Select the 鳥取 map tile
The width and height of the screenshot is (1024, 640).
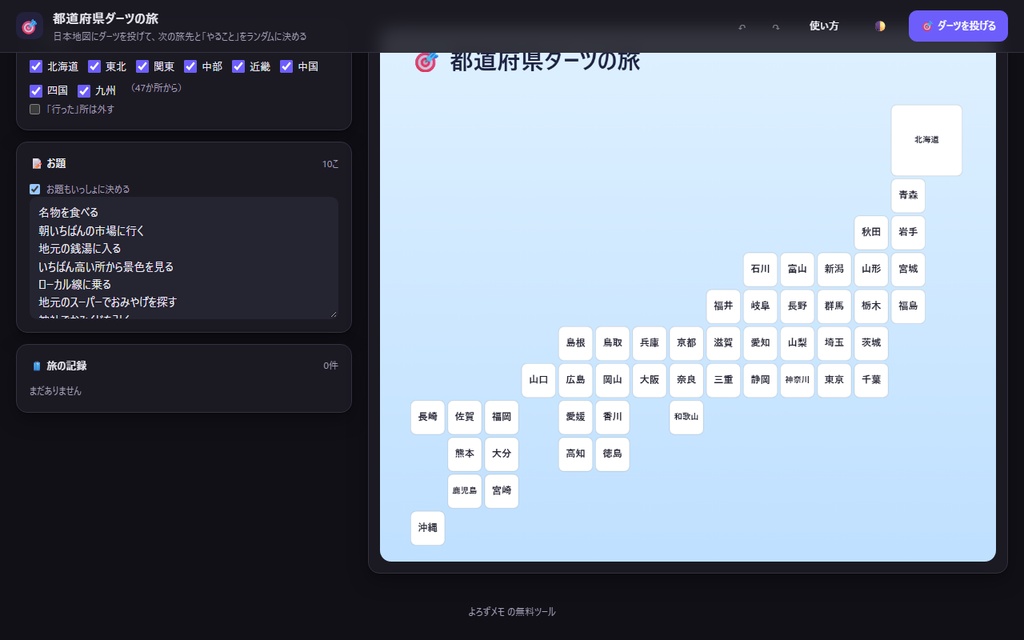coord(613,343)
